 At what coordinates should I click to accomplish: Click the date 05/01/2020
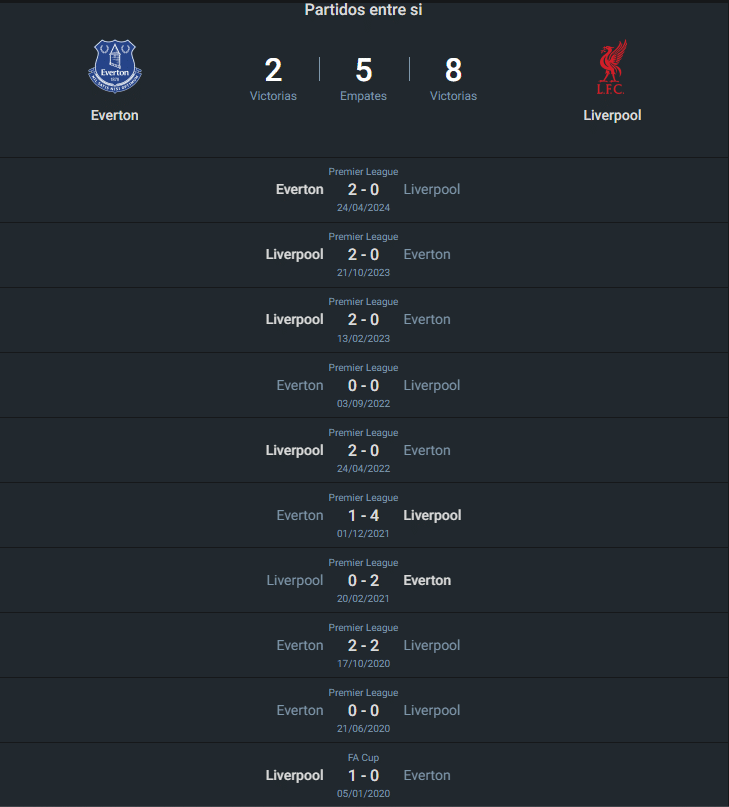(362, 793)
